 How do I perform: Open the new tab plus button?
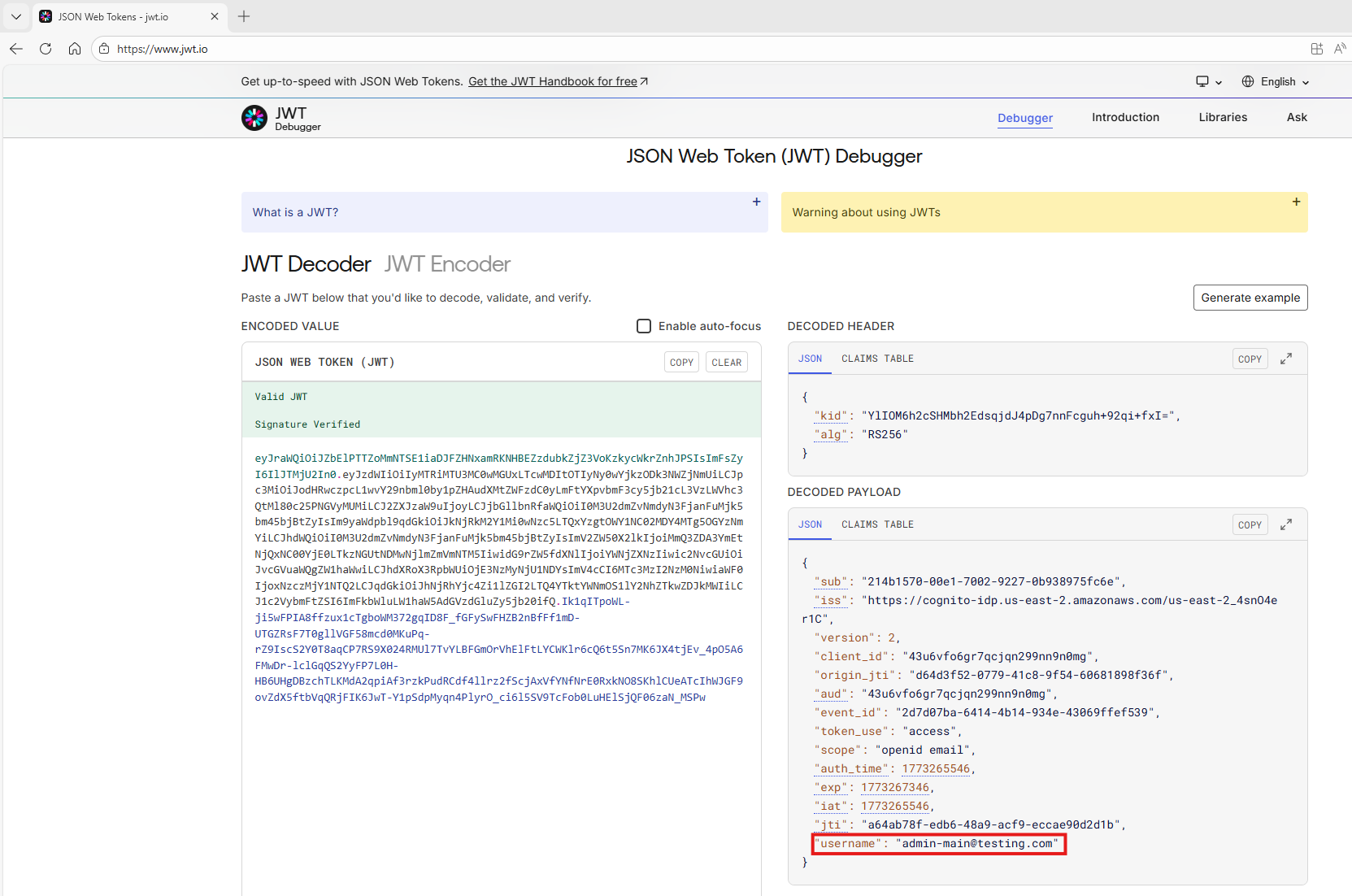pyautogui.click(x=244, y=16)
